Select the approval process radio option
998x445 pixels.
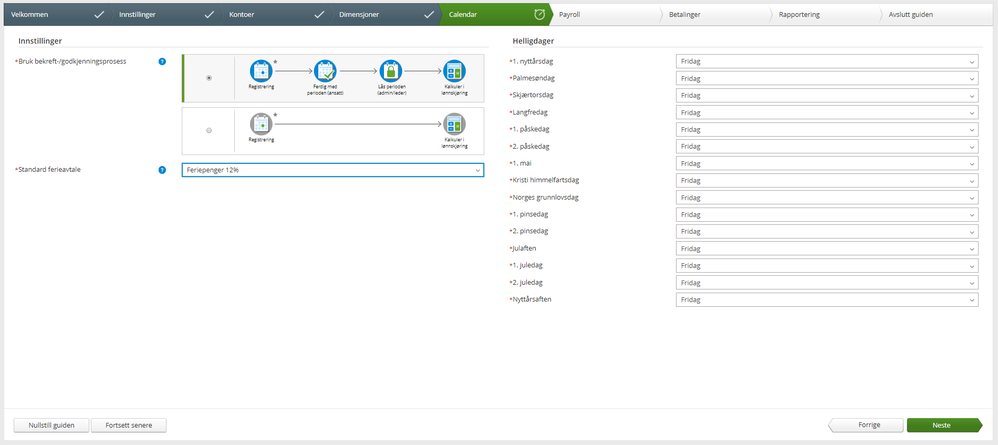[209, 78]
